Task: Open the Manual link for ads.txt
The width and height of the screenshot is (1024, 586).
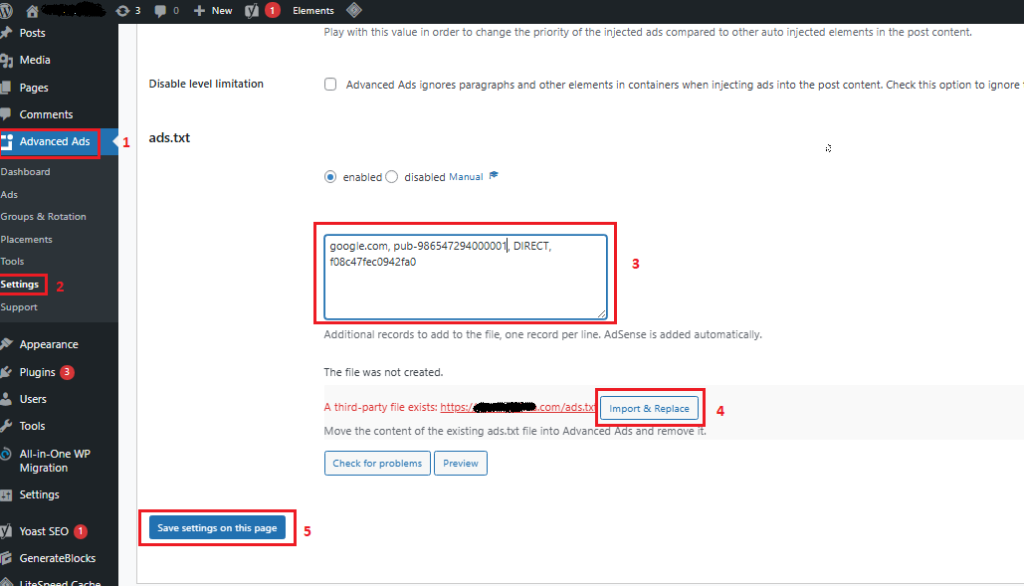Action: click(x=466, y=177)
